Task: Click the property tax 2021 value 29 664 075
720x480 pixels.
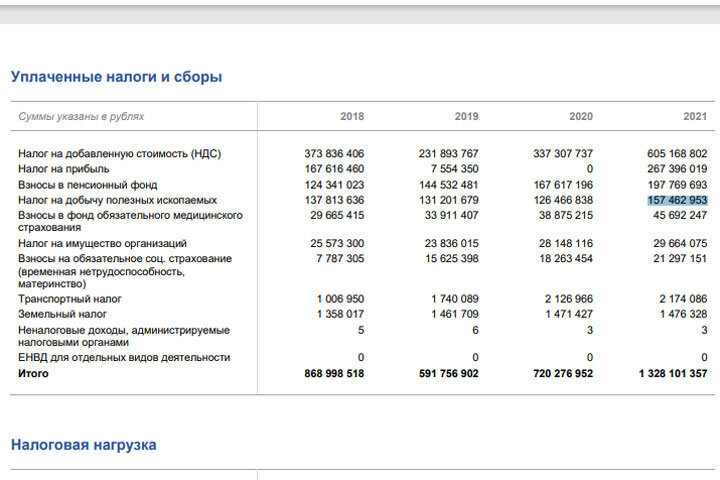Action: (680, 243)
